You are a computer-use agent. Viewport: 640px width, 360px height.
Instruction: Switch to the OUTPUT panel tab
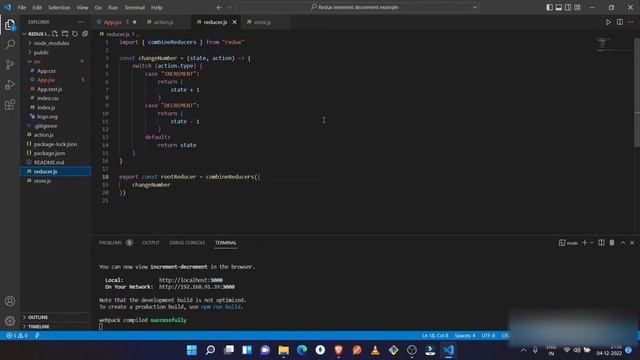151,242
